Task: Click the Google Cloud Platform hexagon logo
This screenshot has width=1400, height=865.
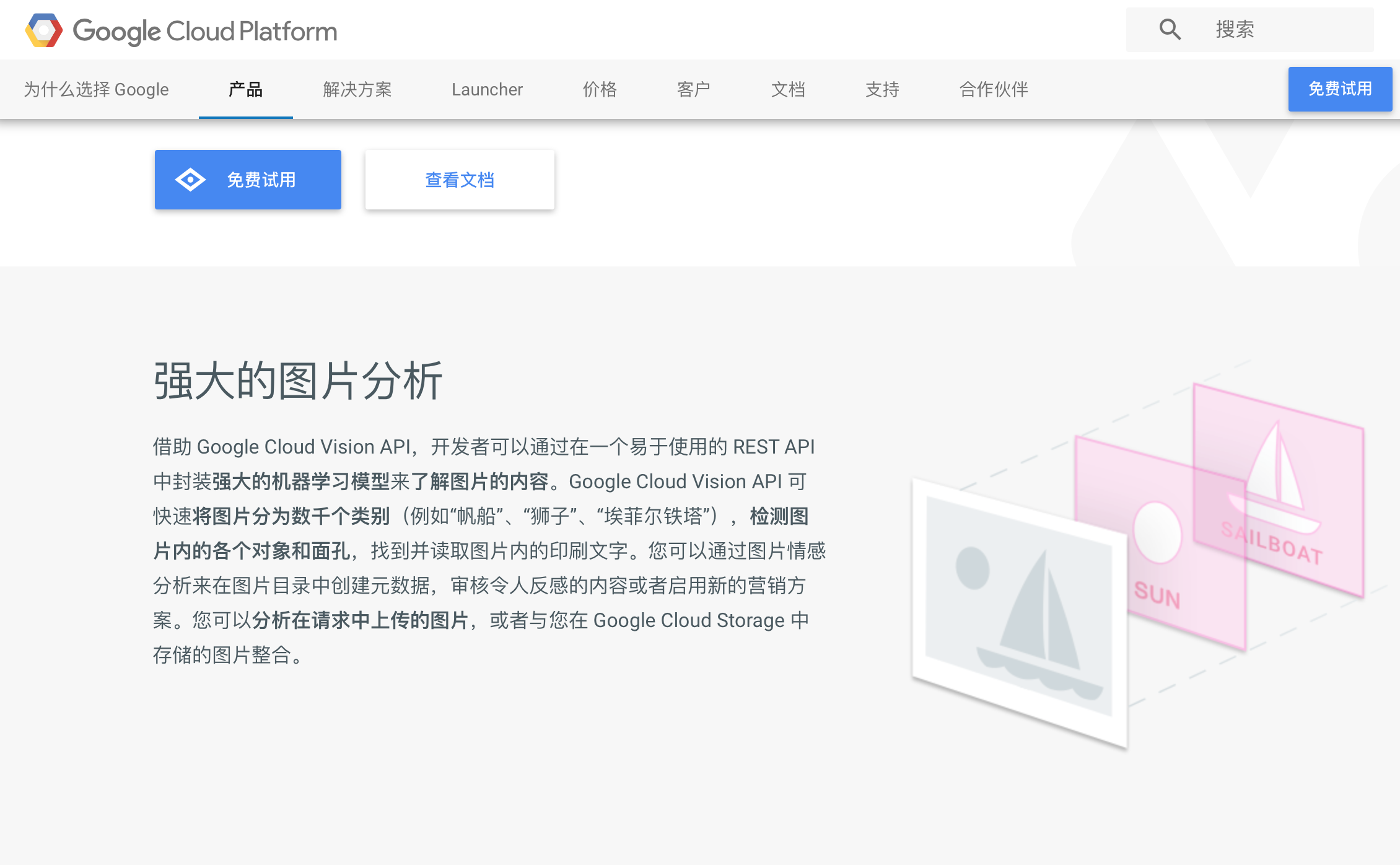Action: coord(44,30)
